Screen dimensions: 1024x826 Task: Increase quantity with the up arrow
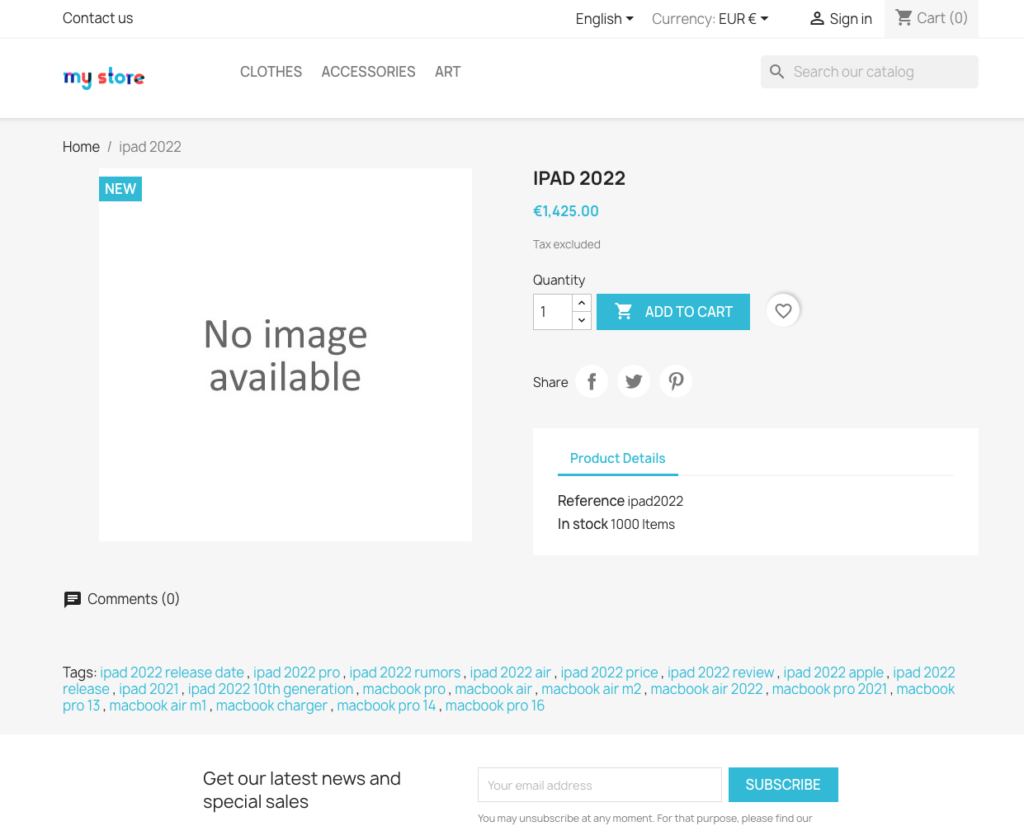tap(582, 303)
